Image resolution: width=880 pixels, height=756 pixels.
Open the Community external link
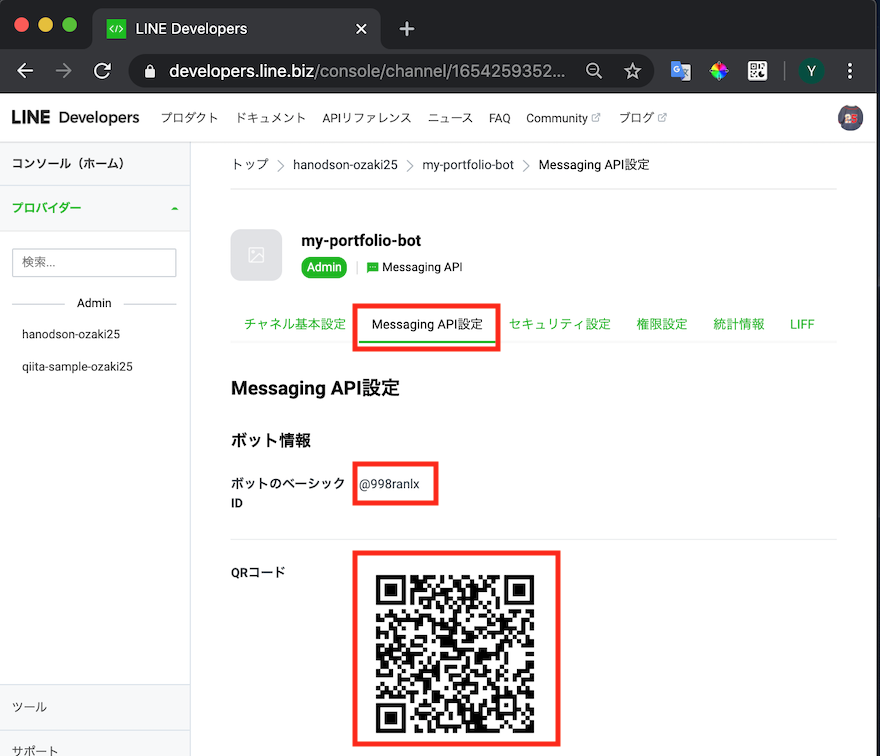tap(563, 118)
